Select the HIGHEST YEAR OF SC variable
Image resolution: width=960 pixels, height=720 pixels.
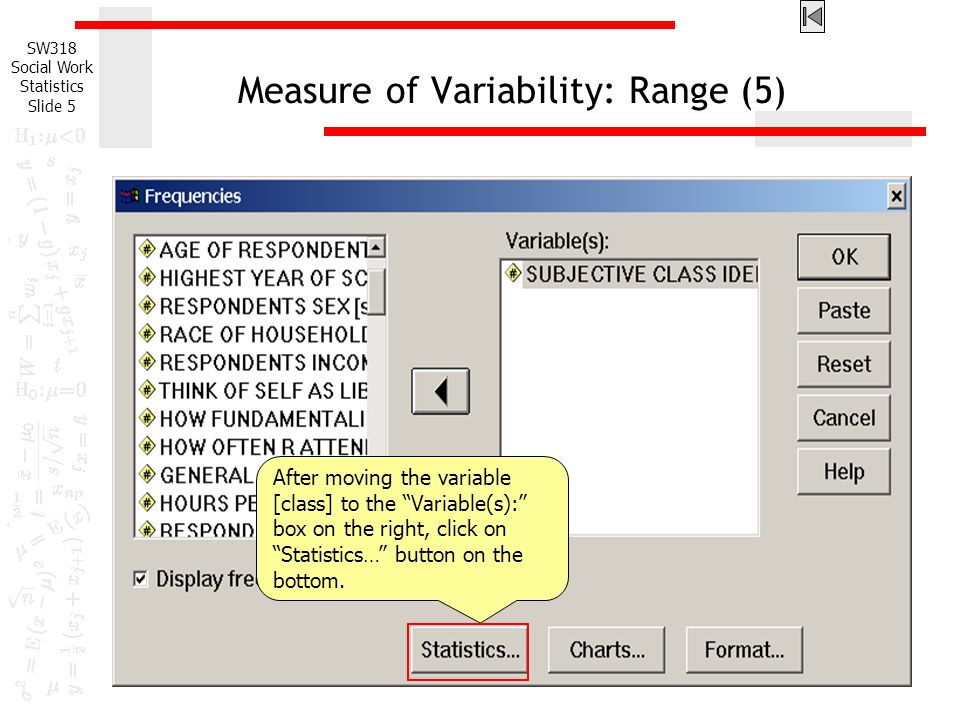point(253,278)
